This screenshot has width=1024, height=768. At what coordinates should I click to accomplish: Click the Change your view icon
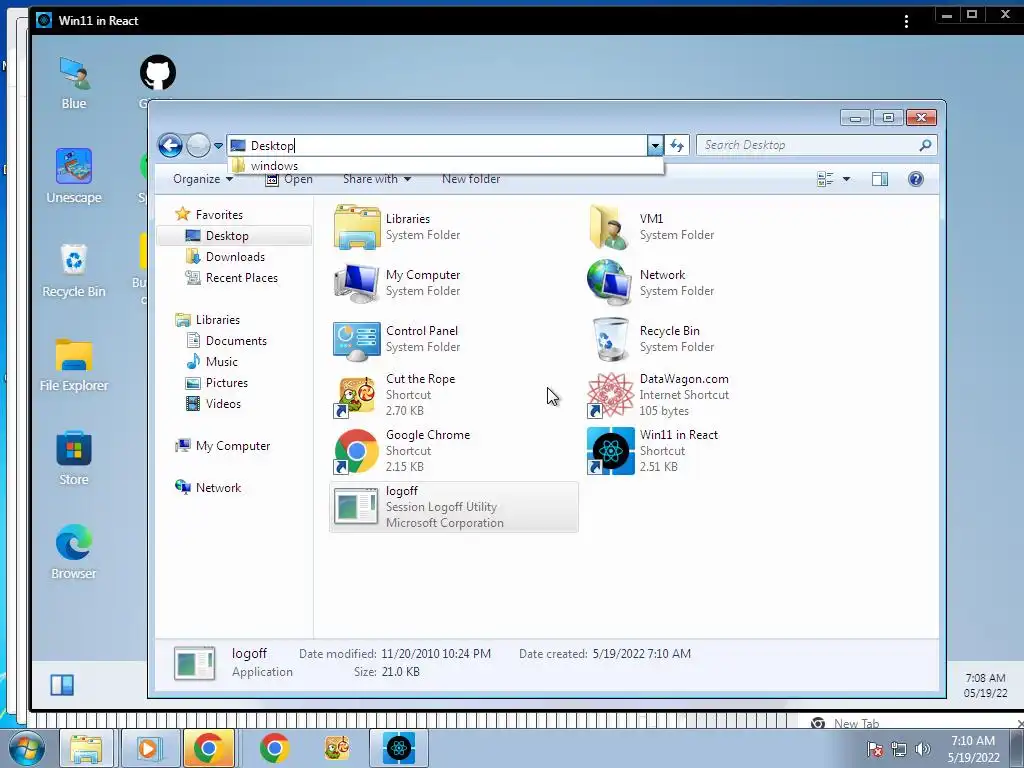825,179
